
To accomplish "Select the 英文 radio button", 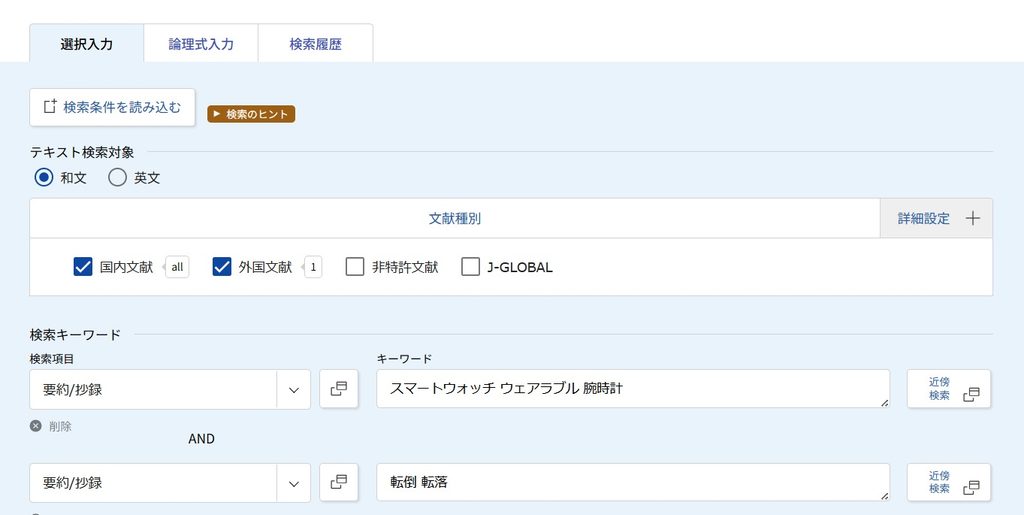I will click(x=118, y=178).
